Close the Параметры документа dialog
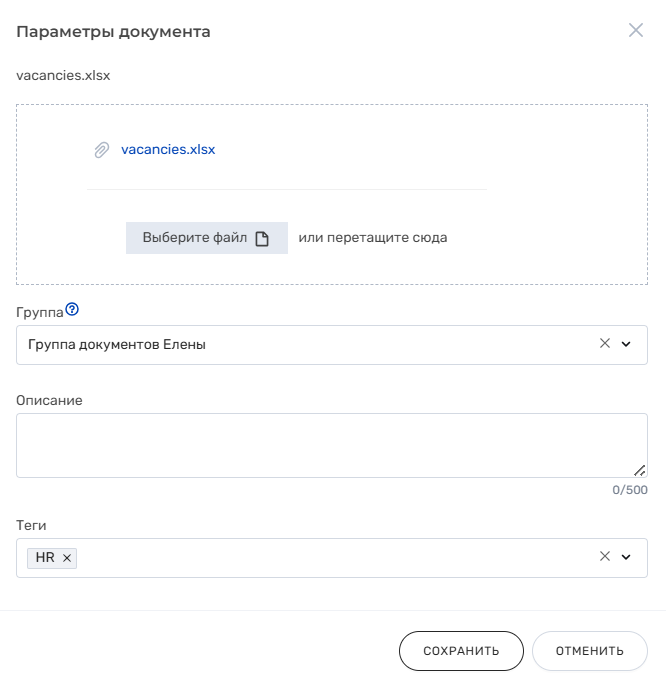666x676 pixels. pyautogui.click(x=636, y=30)
